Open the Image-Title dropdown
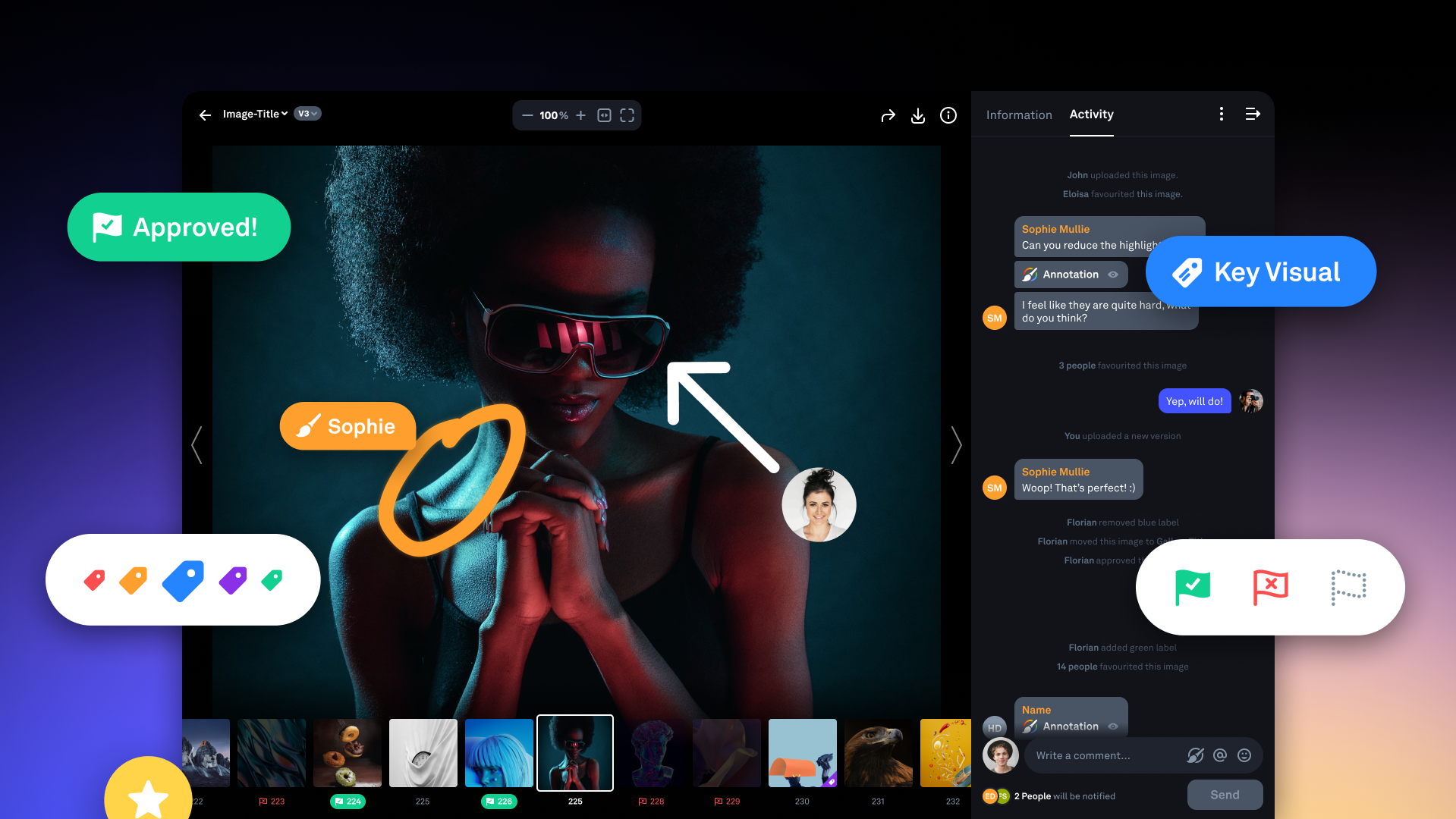 click(x=255, y=114)
